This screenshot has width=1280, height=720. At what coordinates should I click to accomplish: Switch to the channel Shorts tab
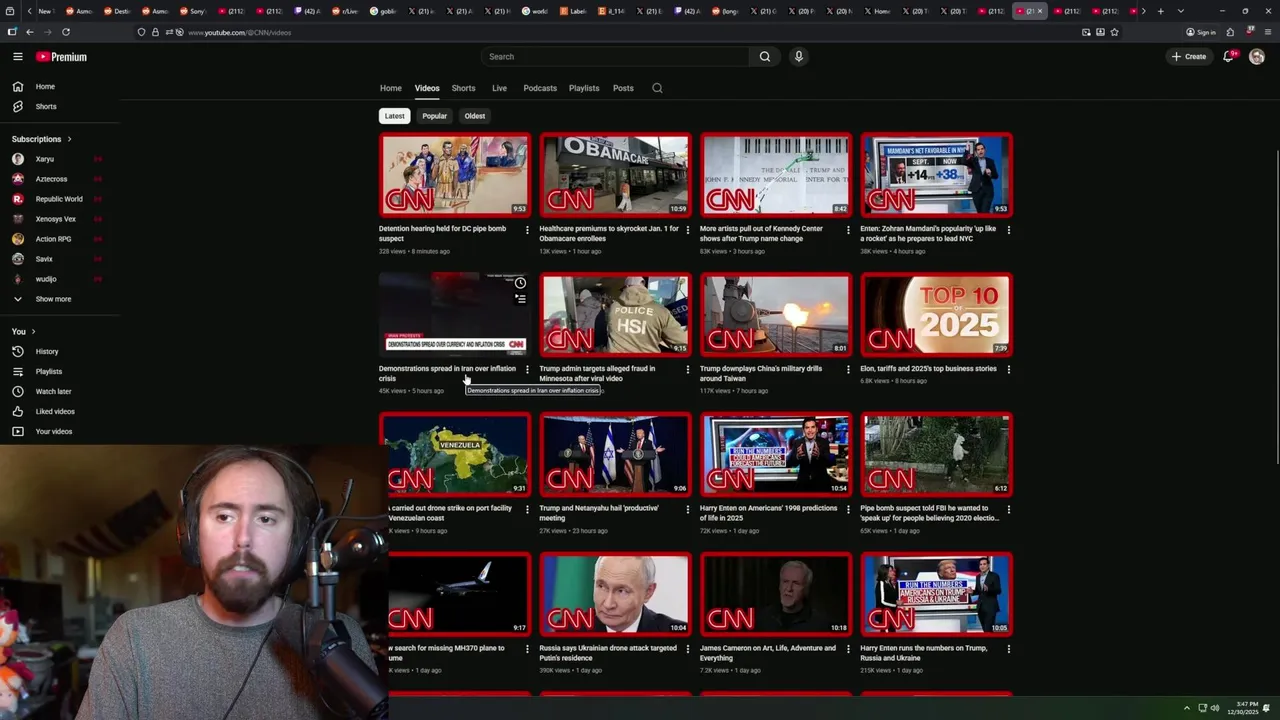coord(463,88)
